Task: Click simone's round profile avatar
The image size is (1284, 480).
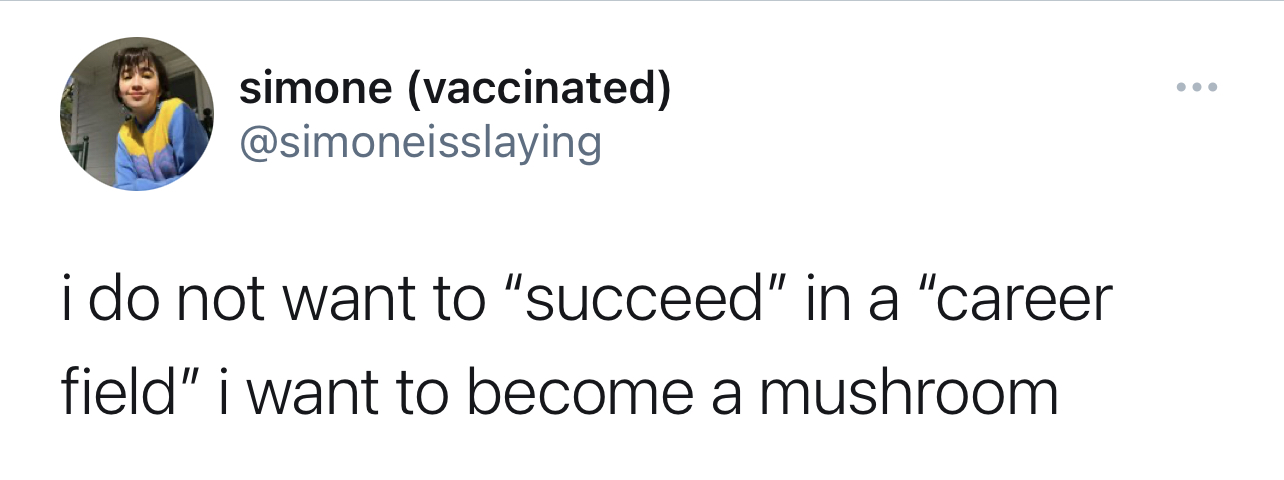Action: point(137,115)
